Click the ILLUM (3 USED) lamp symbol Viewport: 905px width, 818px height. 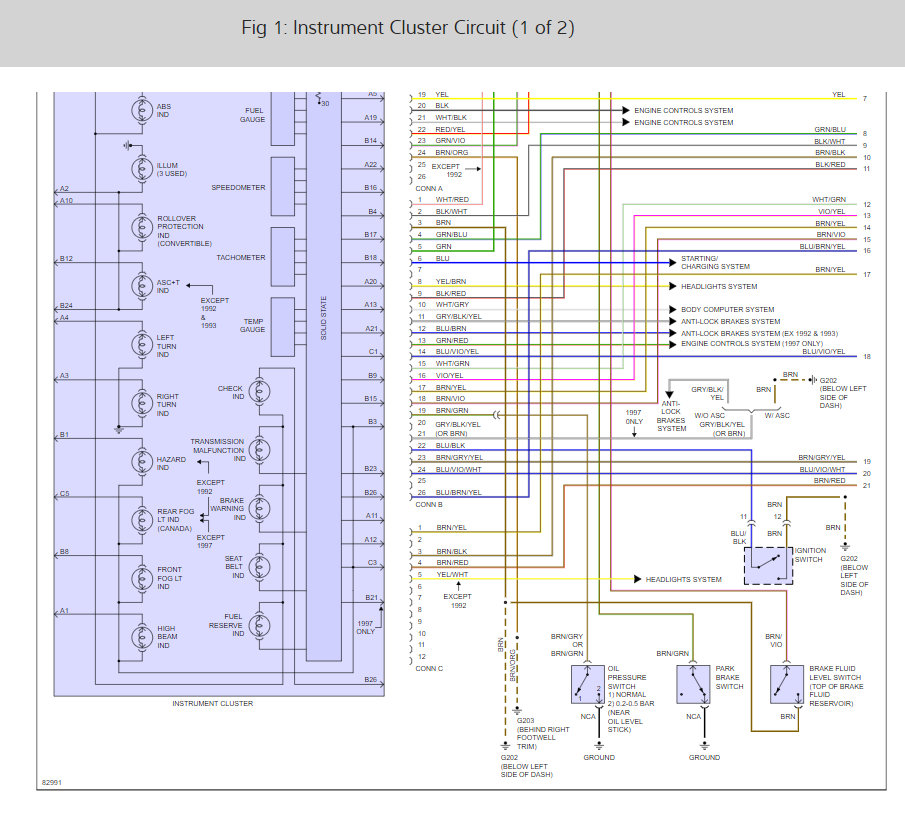point(142,169)
